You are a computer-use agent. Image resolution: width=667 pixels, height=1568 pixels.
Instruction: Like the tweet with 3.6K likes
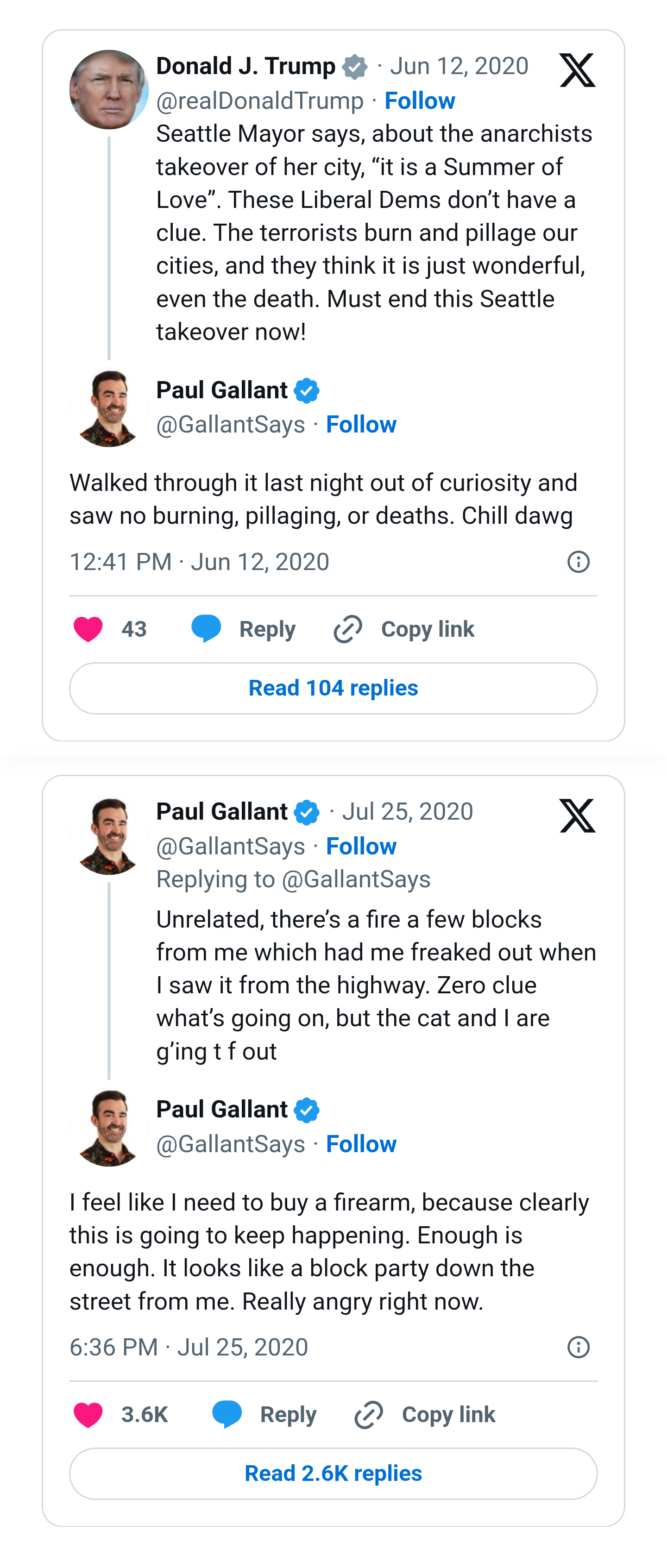(x=88, y=1414)
